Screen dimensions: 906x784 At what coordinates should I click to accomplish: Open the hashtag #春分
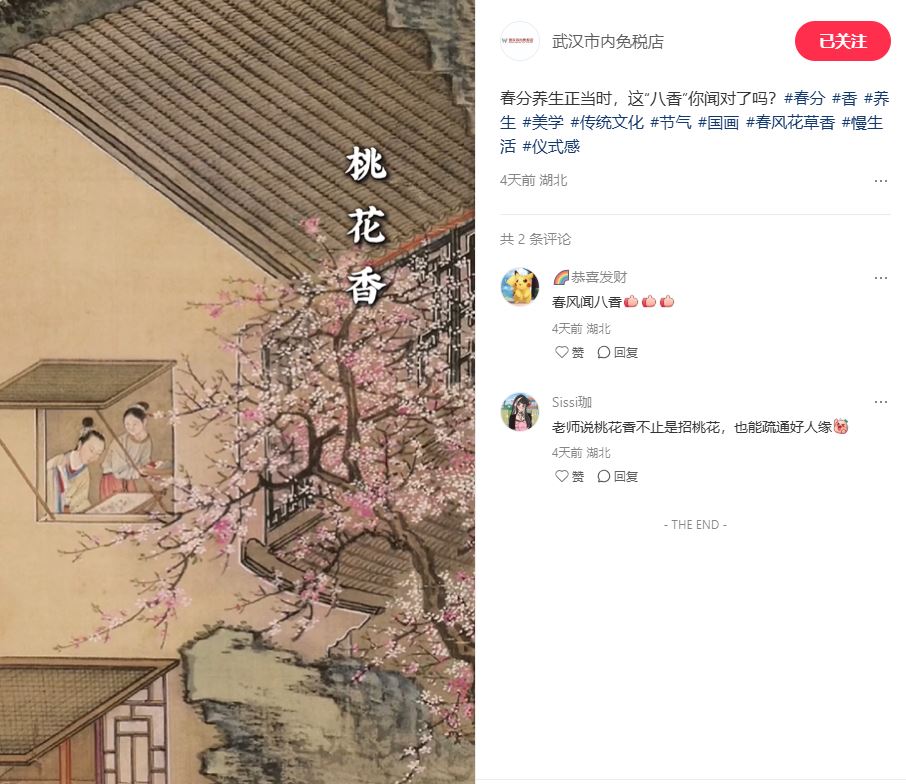pos(804,98)
